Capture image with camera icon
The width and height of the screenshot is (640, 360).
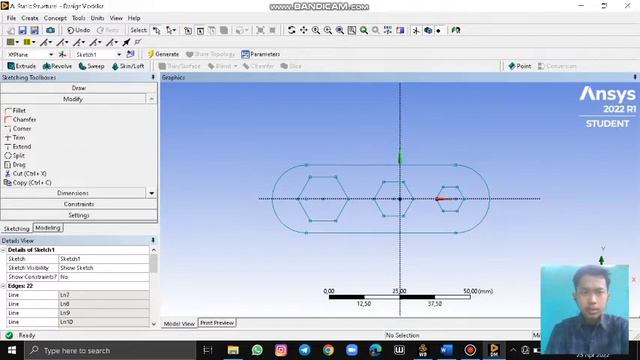50,30
